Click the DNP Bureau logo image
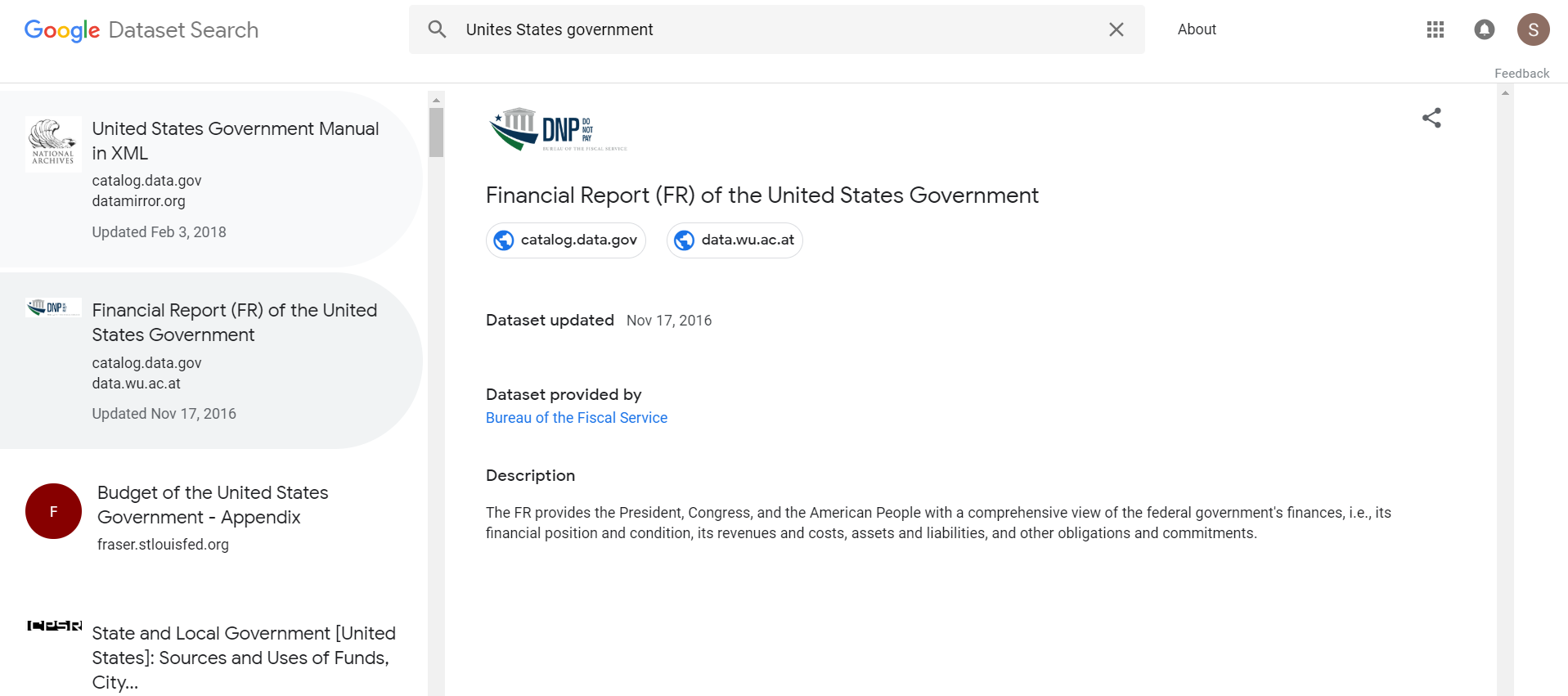This screenshot has height=696, width=1568. point(558,129)
